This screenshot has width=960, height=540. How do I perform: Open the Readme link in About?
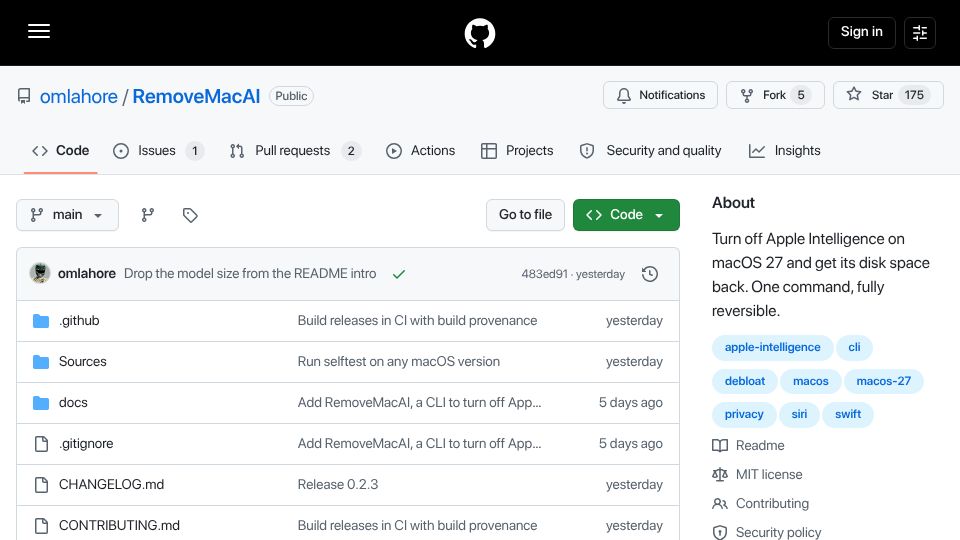(x=760, y=446)
